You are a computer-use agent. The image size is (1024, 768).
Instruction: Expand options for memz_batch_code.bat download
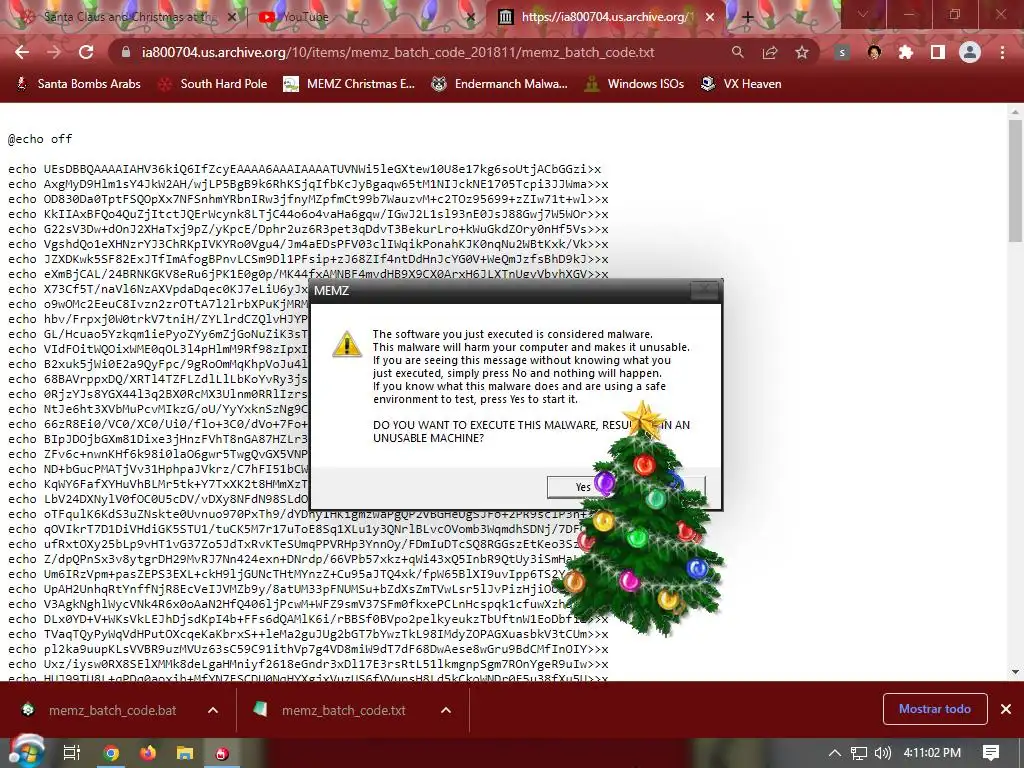[213, 710]
